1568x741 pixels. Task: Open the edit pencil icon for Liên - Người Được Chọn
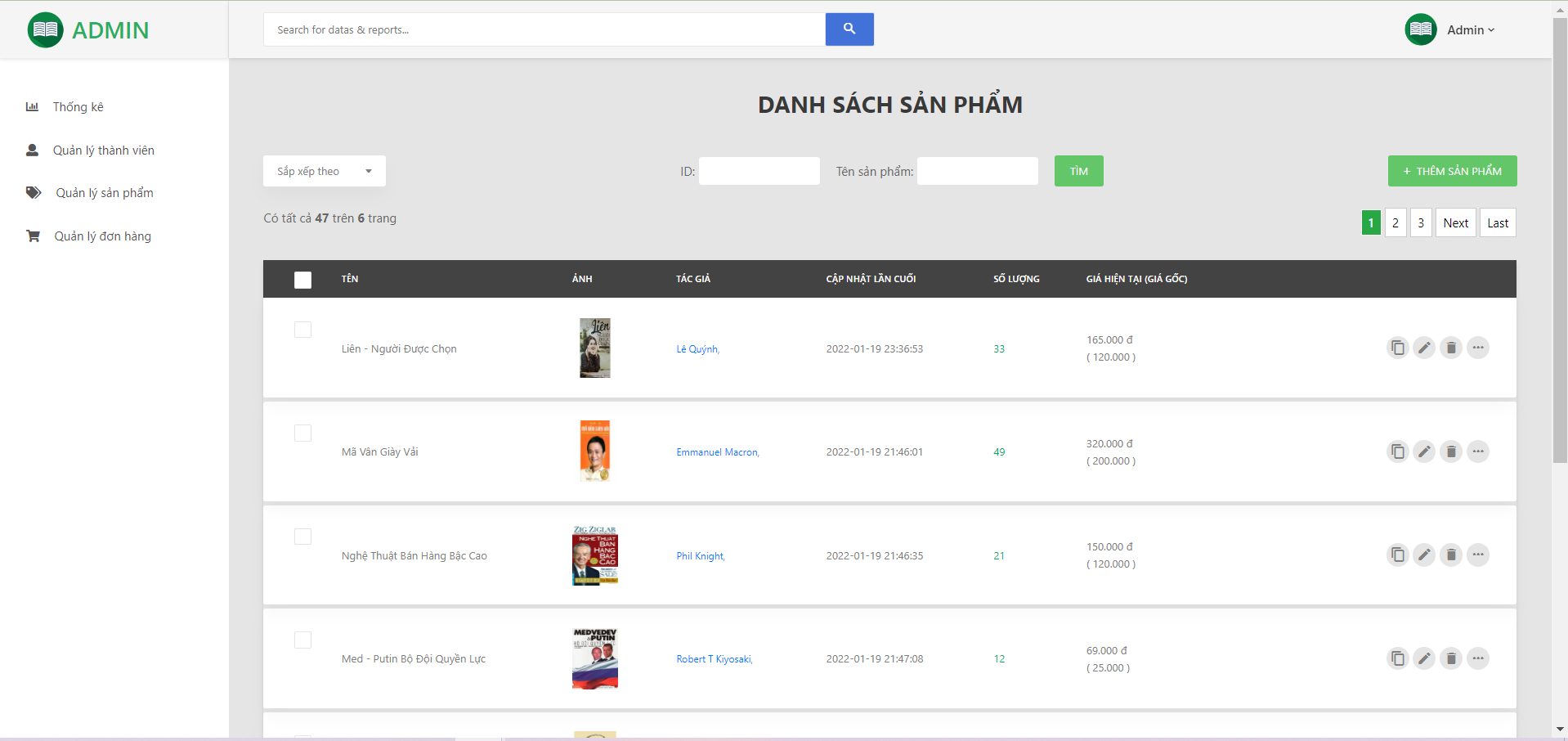tap(1424, 348)
